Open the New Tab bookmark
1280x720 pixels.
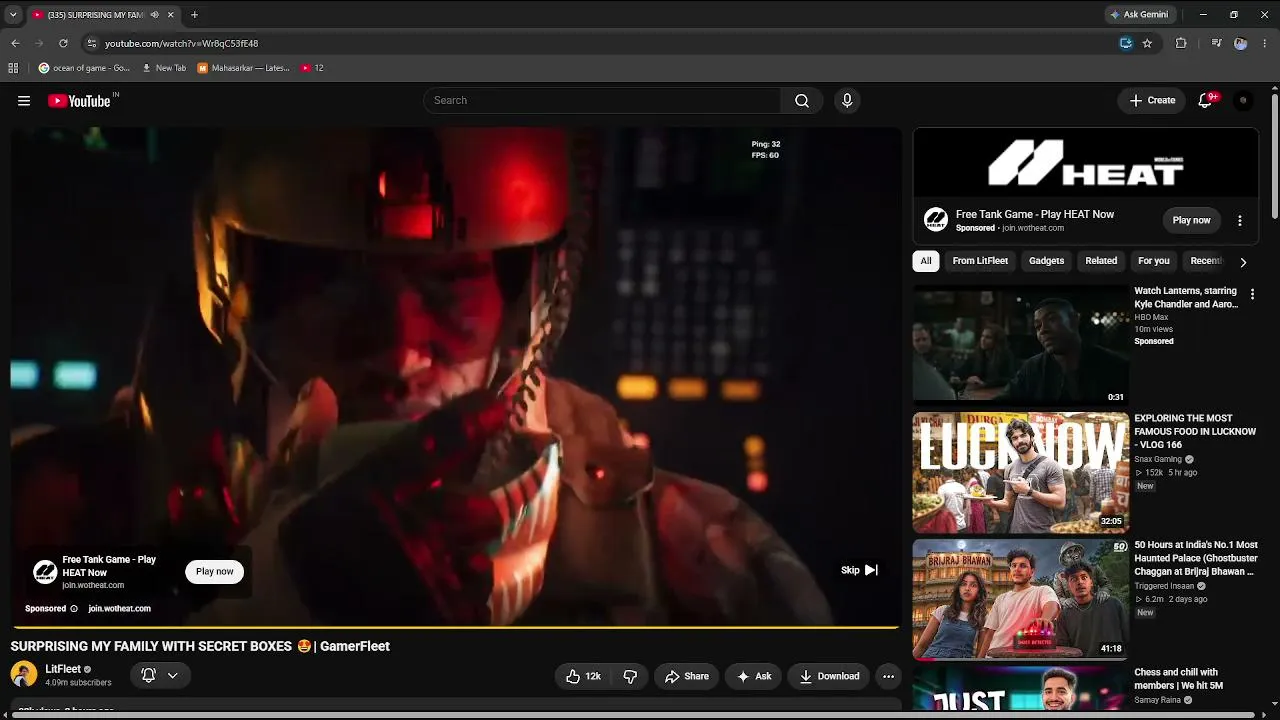(164, 68)
